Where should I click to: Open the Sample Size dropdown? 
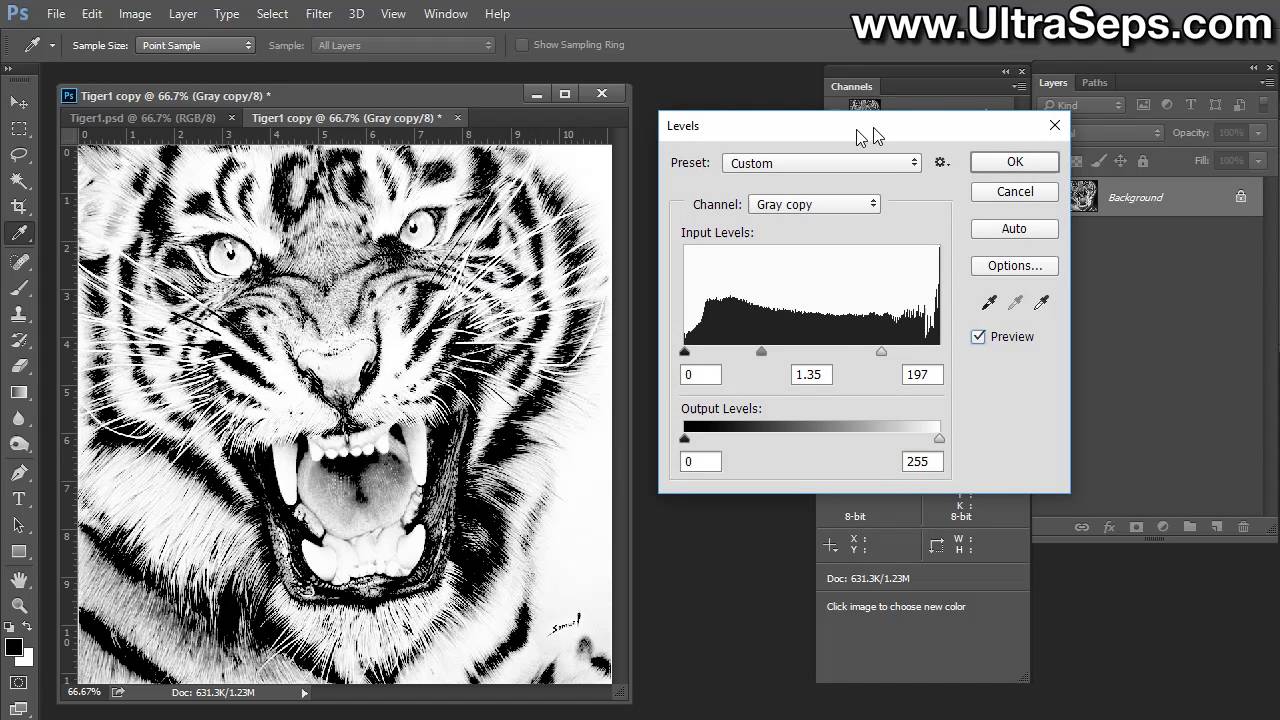tap(196, 45)
